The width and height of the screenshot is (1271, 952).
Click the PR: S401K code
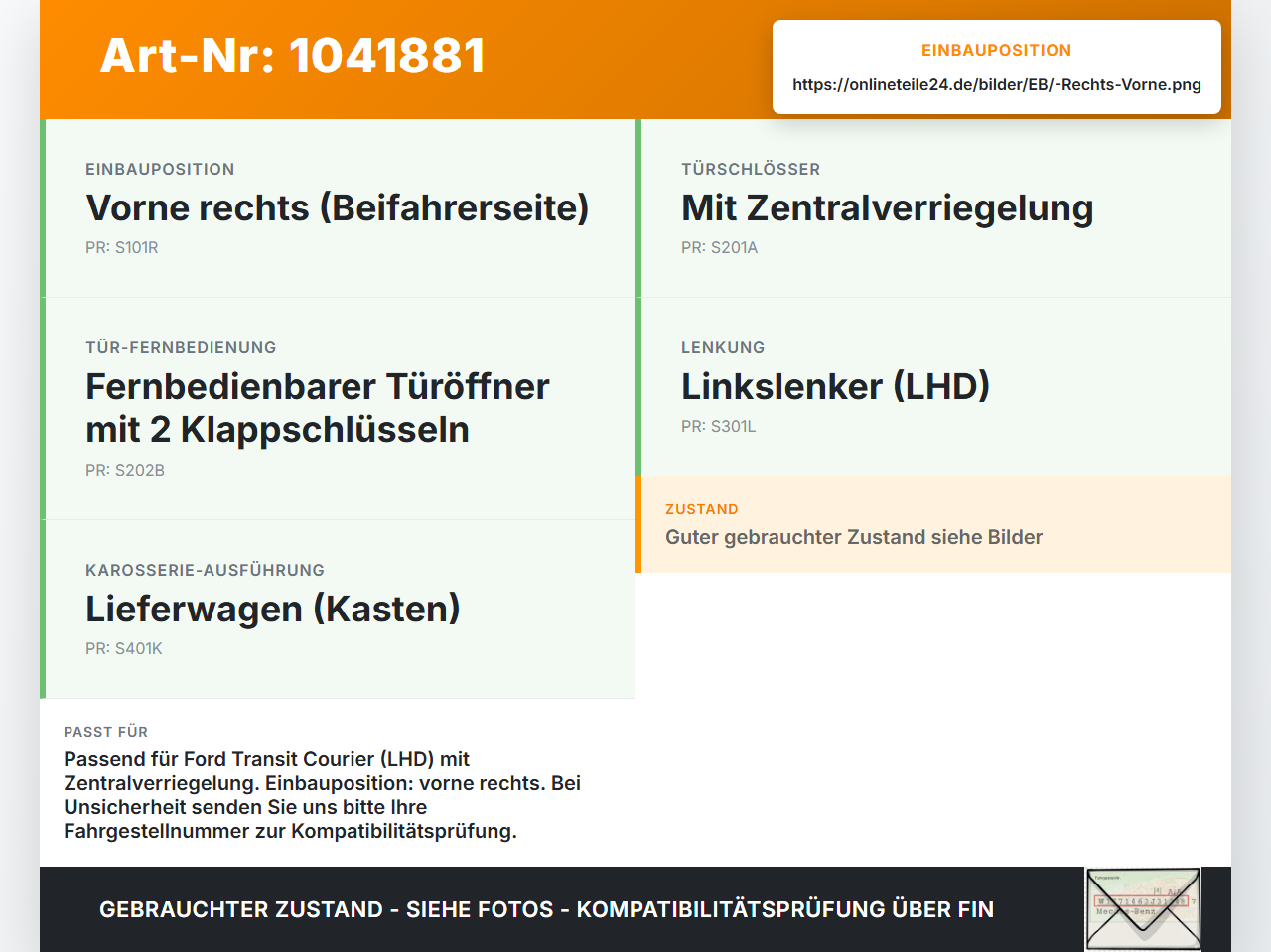click(124, 648)
